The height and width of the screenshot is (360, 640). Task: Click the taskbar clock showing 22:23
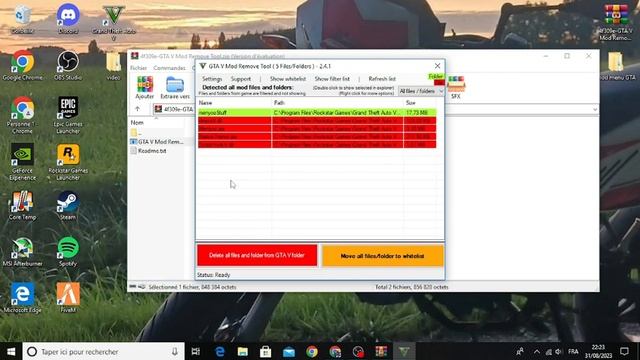(598, 351)
